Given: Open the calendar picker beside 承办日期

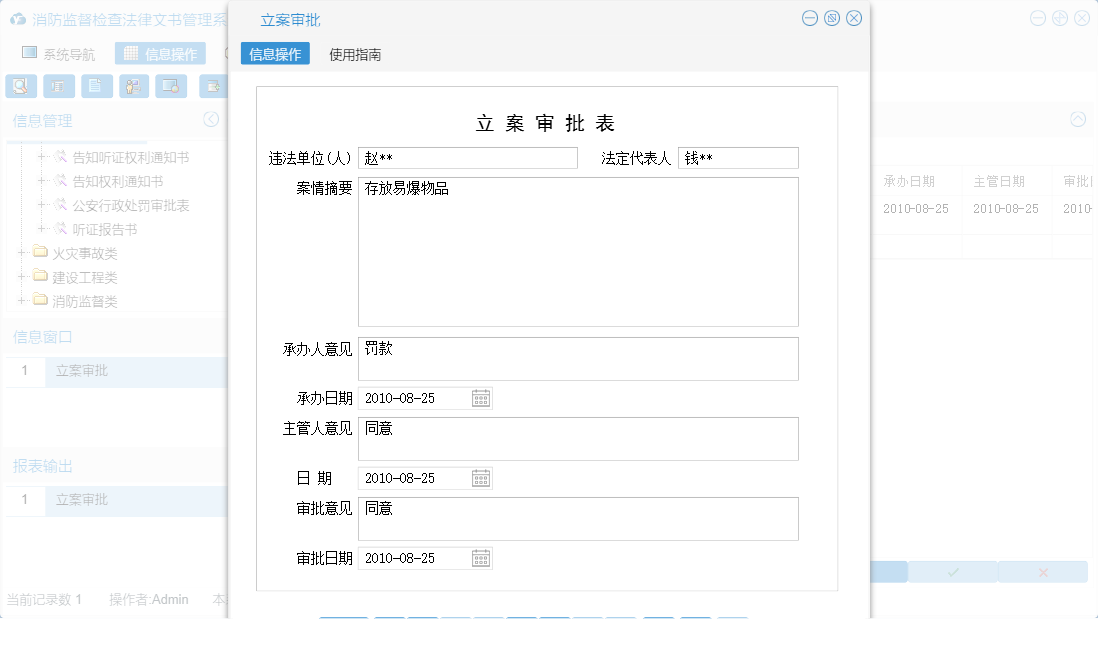Looking at the screenshot, I should click(480, 397).
